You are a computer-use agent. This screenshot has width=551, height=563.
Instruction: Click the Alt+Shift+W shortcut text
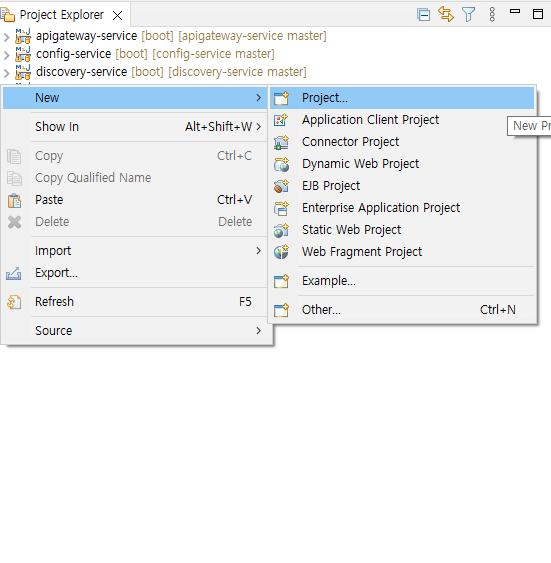click(x=218, y=127)
